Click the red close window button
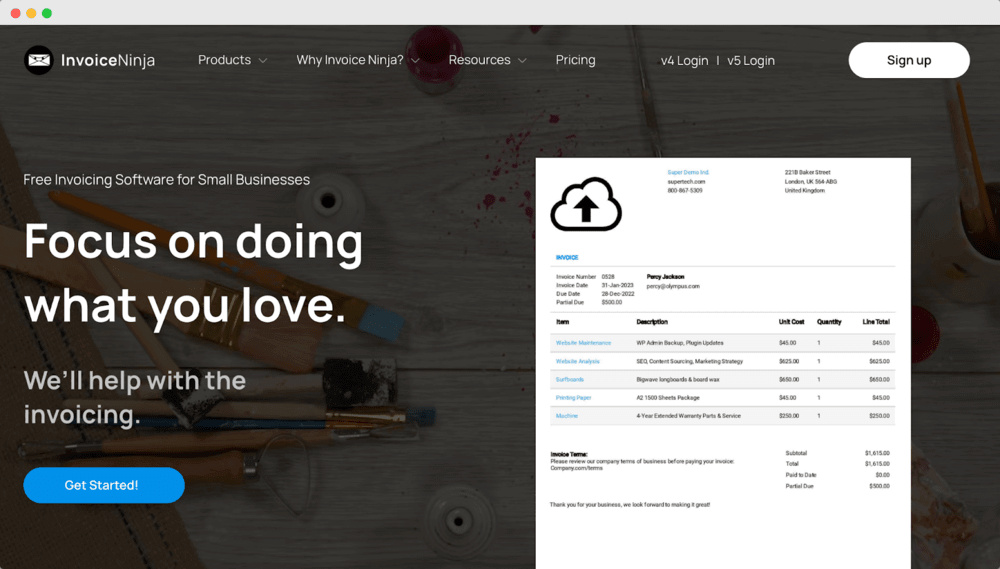Viewport: 1000px width, 569px height. 15,13
